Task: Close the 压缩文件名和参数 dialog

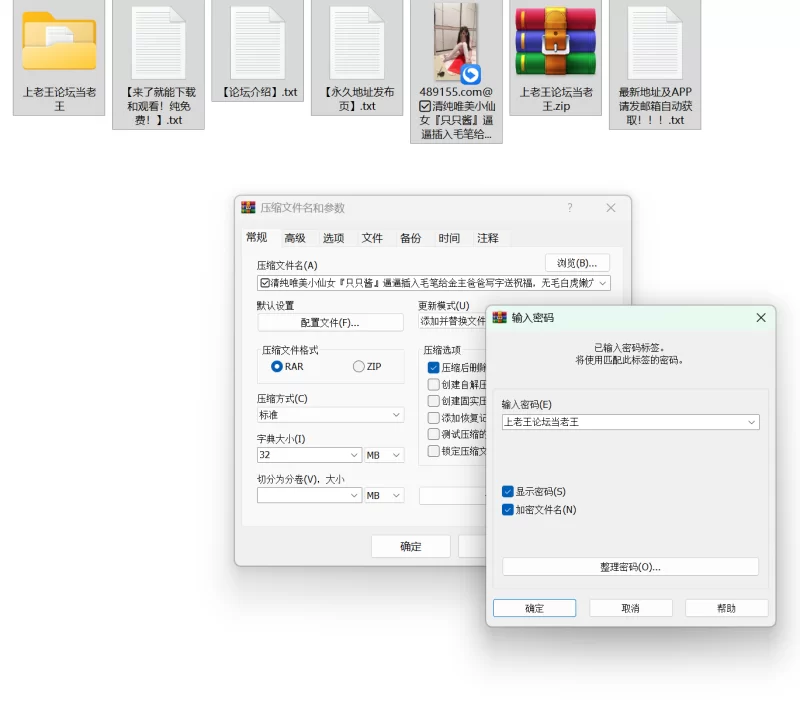Action: [x=611, y=208]
